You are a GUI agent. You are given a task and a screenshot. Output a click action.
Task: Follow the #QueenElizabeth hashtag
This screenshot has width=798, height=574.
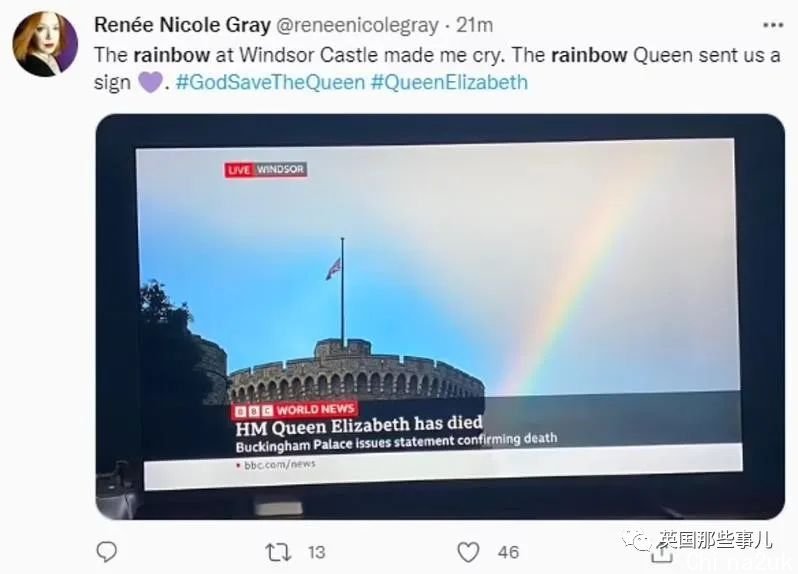coord(449,82)
